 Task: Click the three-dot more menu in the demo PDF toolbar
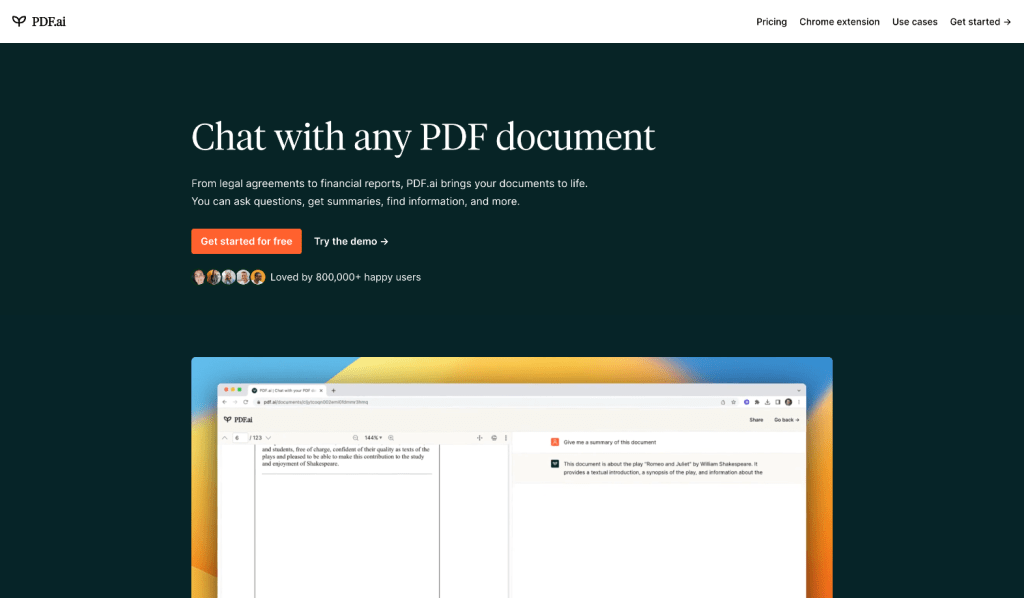pos(505,438)
